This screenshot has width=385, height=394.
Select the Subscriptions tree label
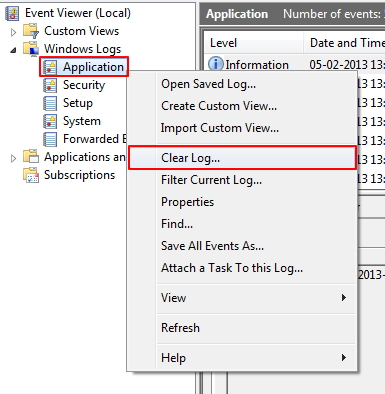click(x=80, y=175)
